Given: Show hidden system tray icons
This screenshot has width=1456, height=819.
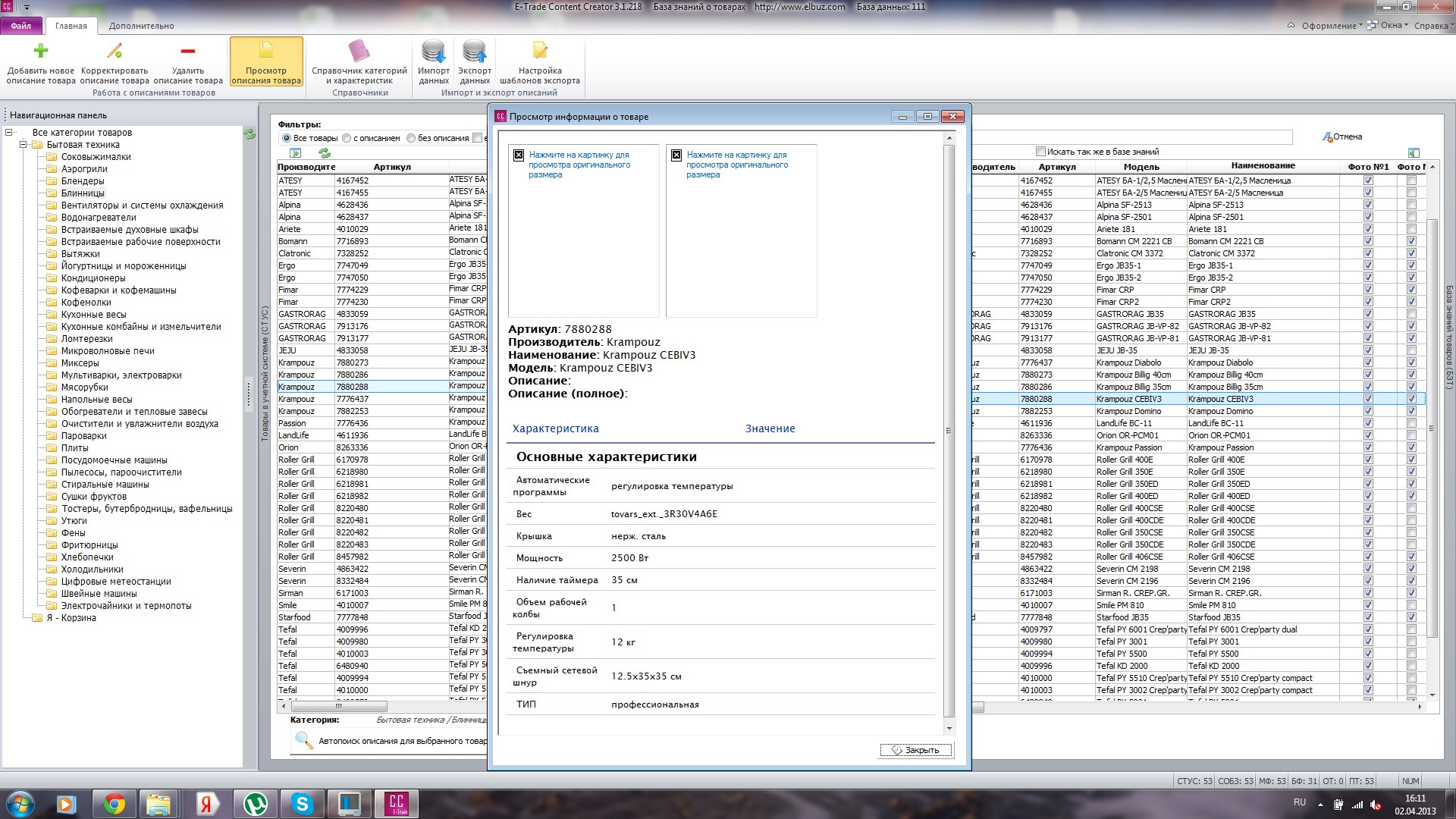Looking at the screenshot, I should pos(1320,805).
